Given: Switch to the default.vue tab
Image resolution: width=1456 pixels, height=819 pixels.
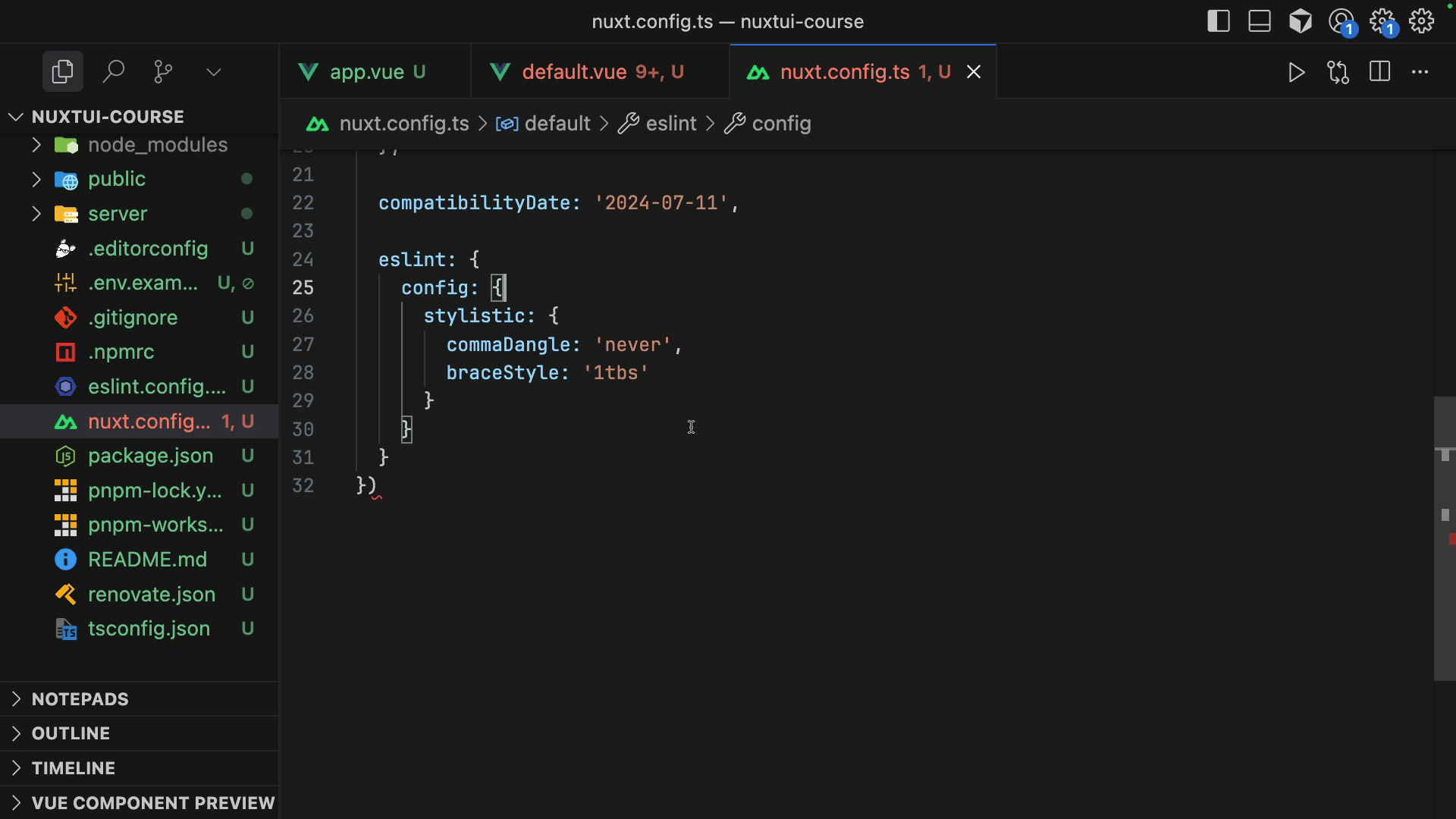Looking at the screenshot, I should click(x=574, y=72).
